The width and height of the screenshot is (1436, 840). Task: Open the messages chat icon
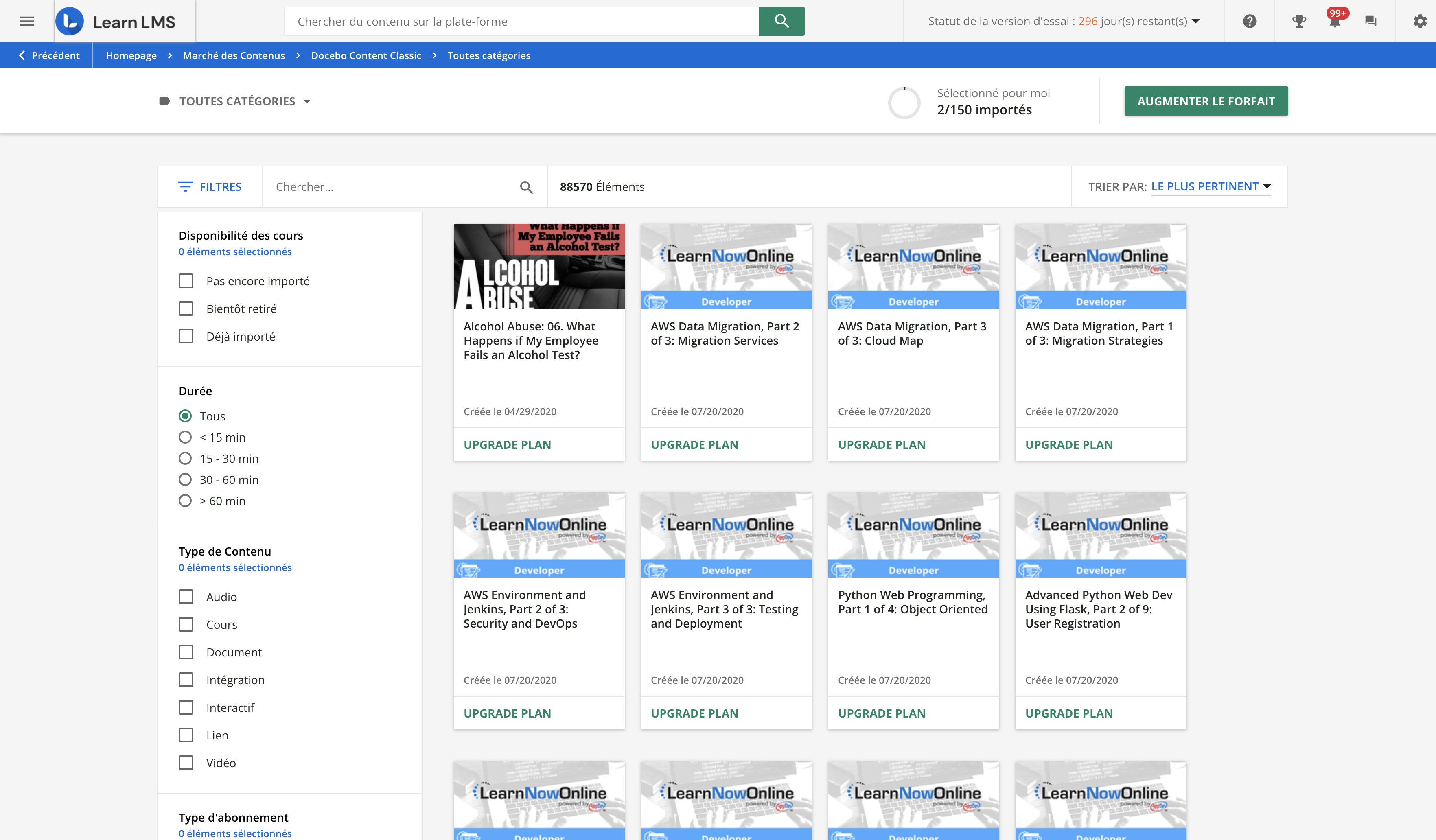(x=1371, y=21)
